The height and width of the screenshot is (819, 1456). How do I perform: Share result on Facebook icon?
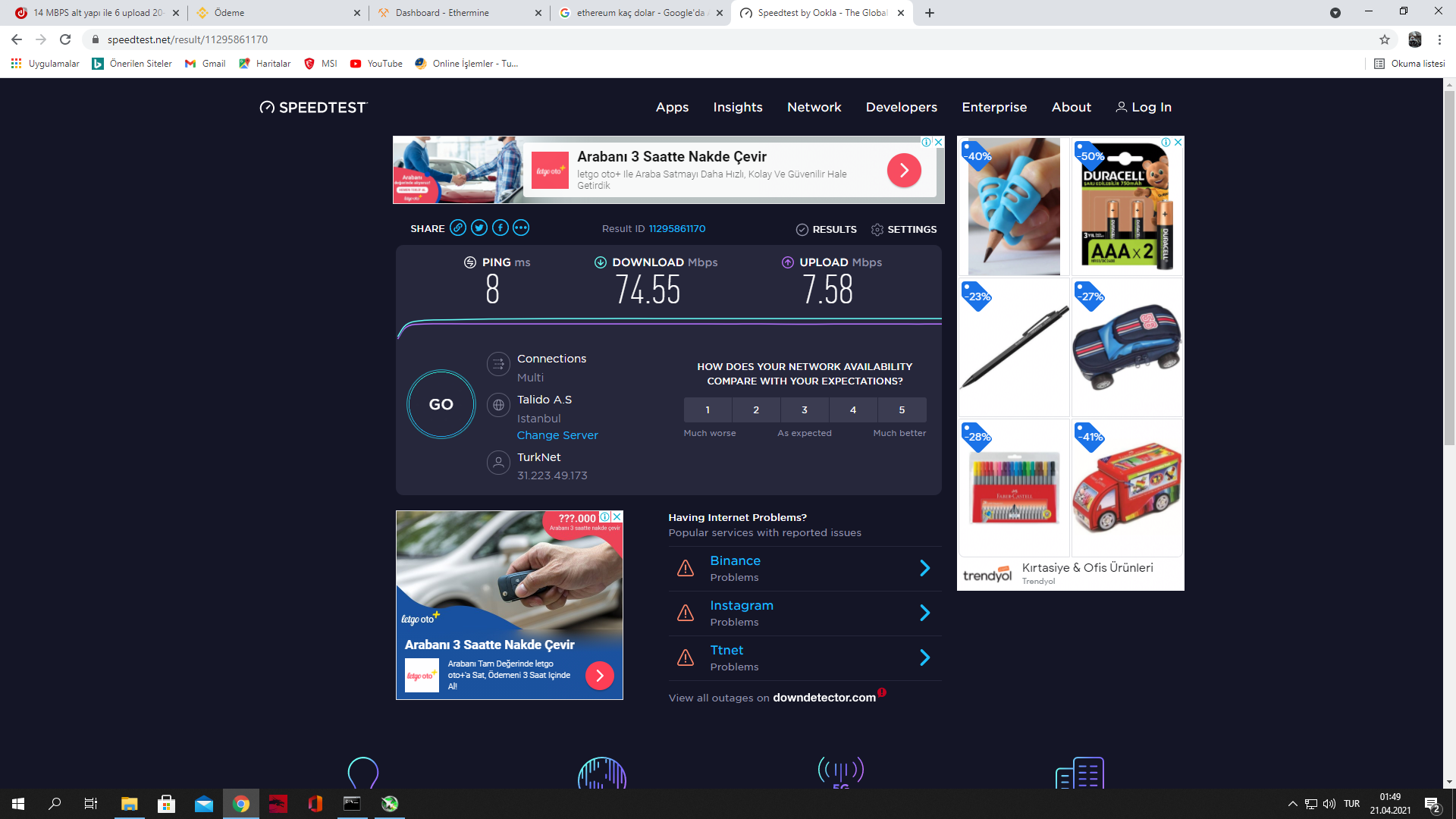500,227
